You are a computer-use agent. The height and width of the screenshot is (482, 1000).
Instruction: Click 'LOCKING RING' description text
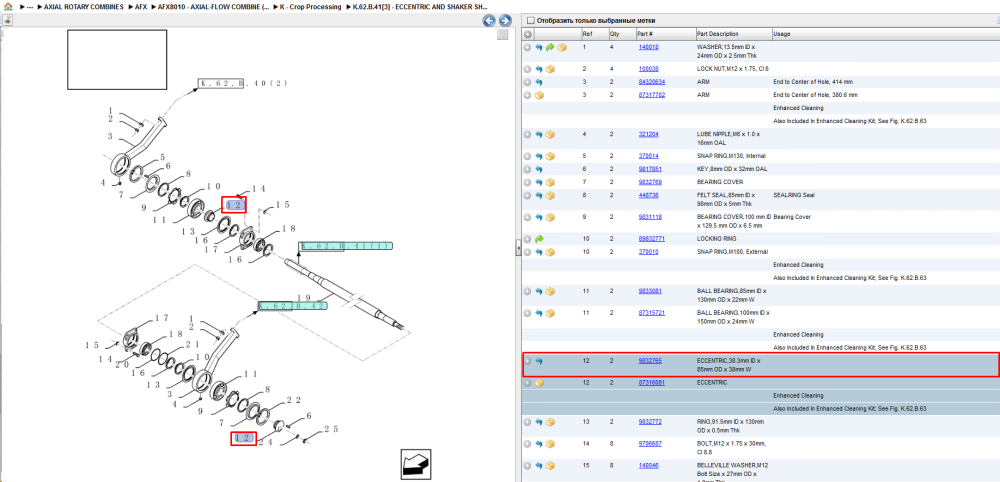pyautogui.click(x=717, y=238)
